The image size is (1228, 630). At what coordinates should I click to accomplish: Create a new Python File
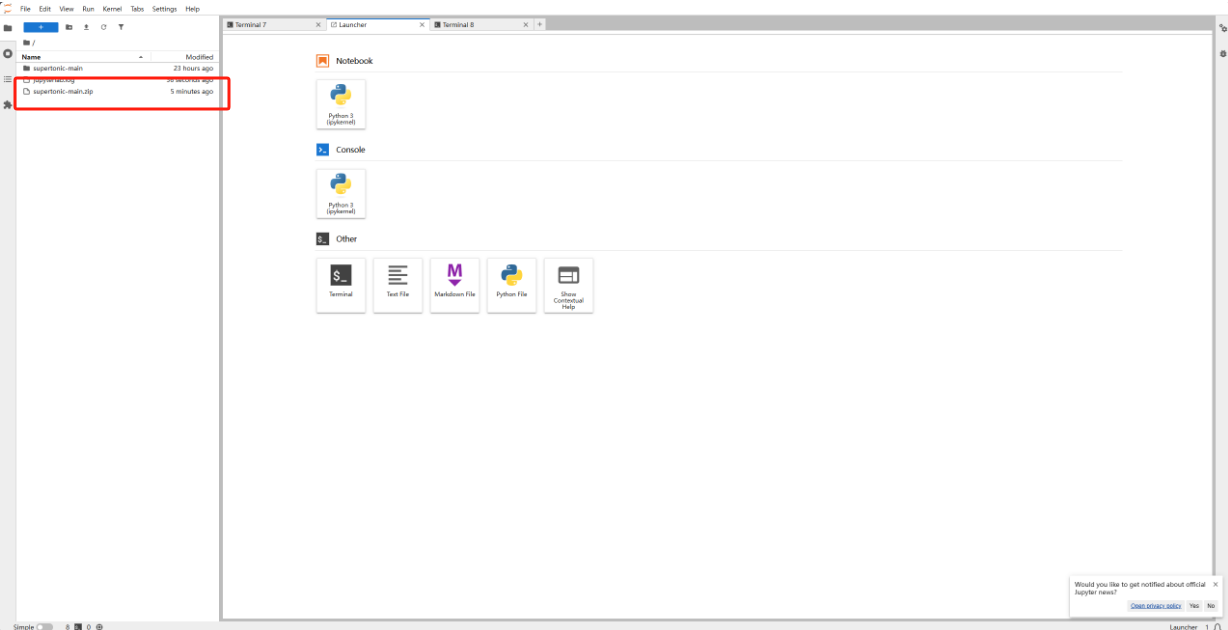coord(512,286)
